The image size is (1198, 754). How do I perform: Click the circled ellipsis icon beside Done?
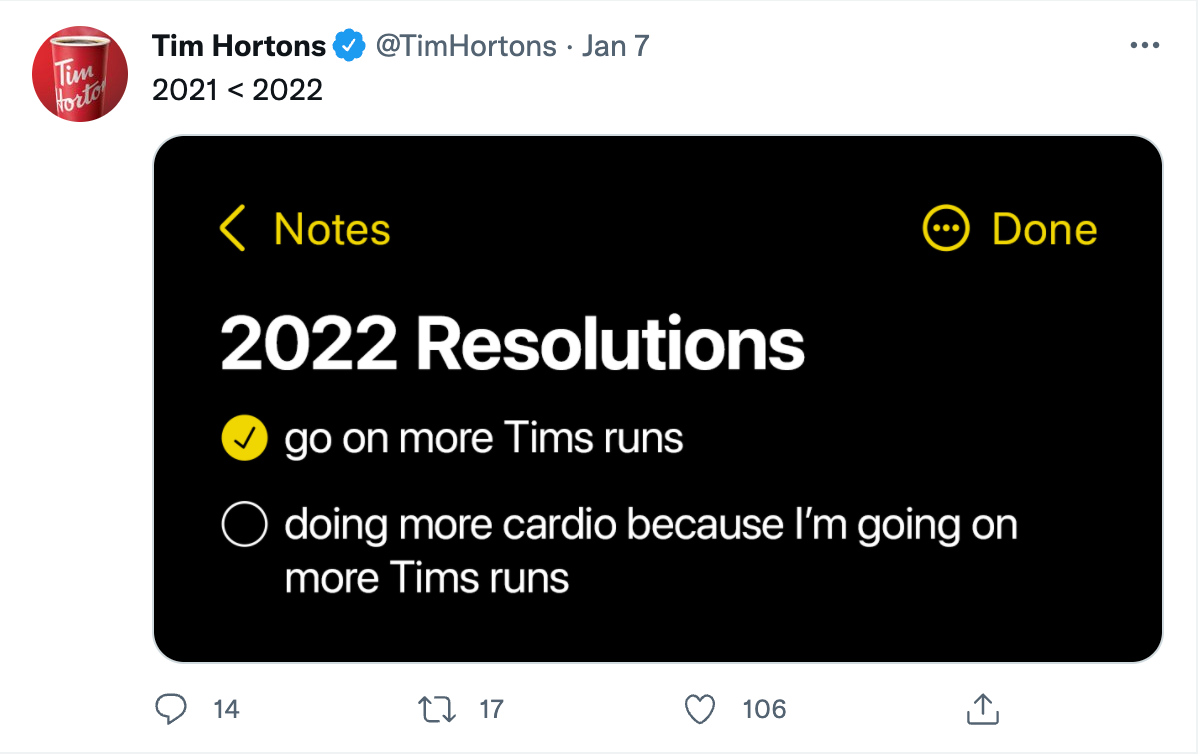click(x=946, y=228)
